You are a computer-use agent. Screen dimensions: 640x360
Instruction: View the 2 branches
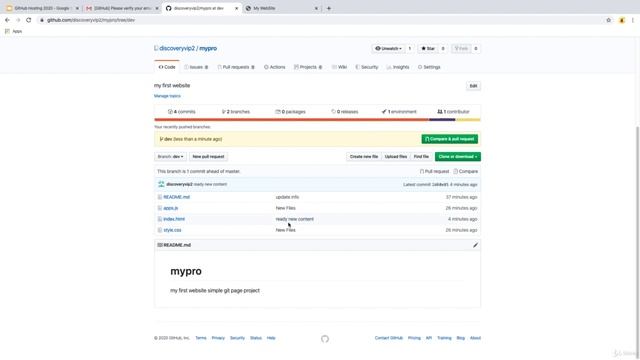coord(236,111)
